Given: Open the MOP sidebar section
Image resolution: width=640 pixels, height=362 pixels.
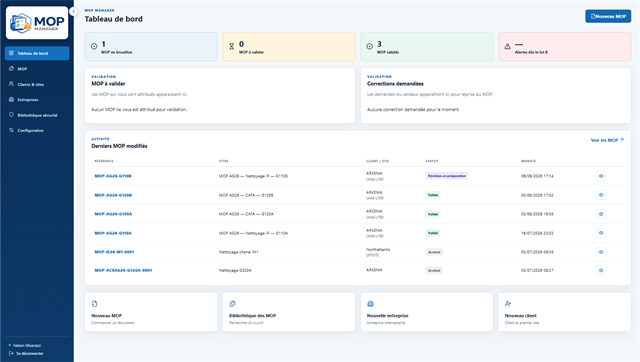Looking at the screenshot, I should (37, 69).
